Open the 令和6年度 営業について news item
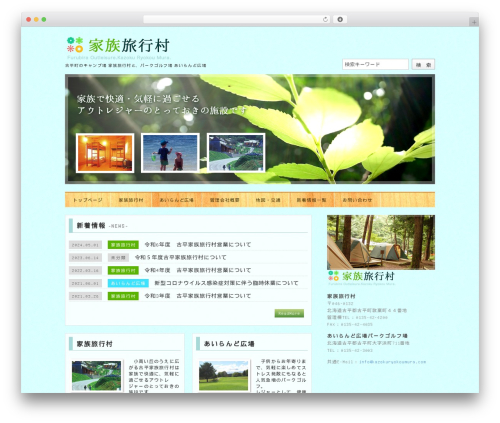Viewport: 500px width, 423px height. 198,245
